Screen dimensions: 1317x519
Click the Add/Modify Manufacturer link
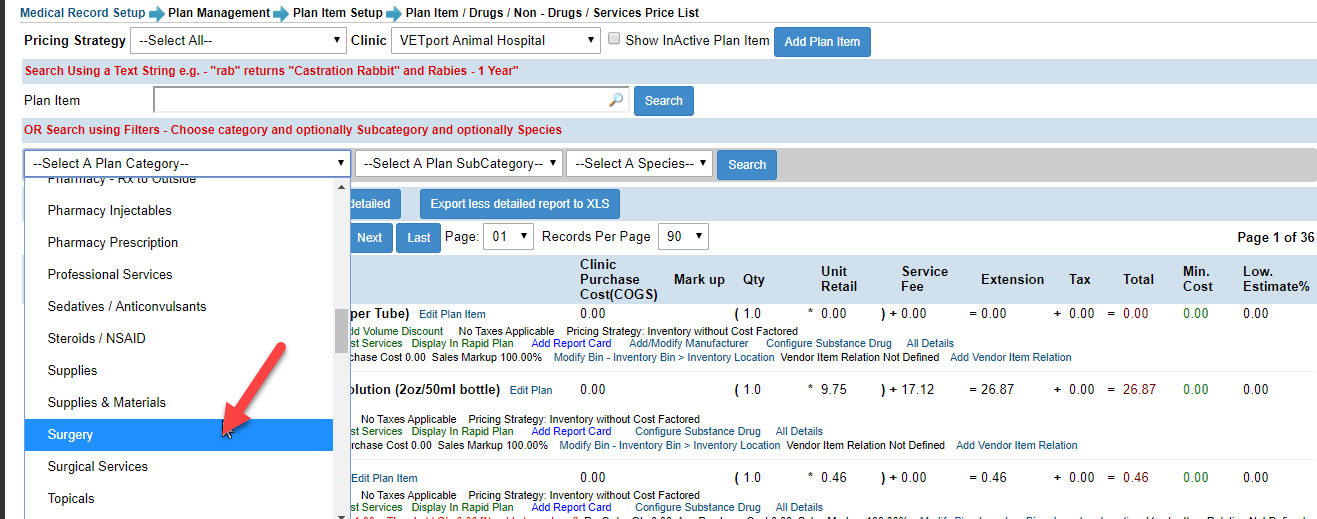tap(689, 343)
